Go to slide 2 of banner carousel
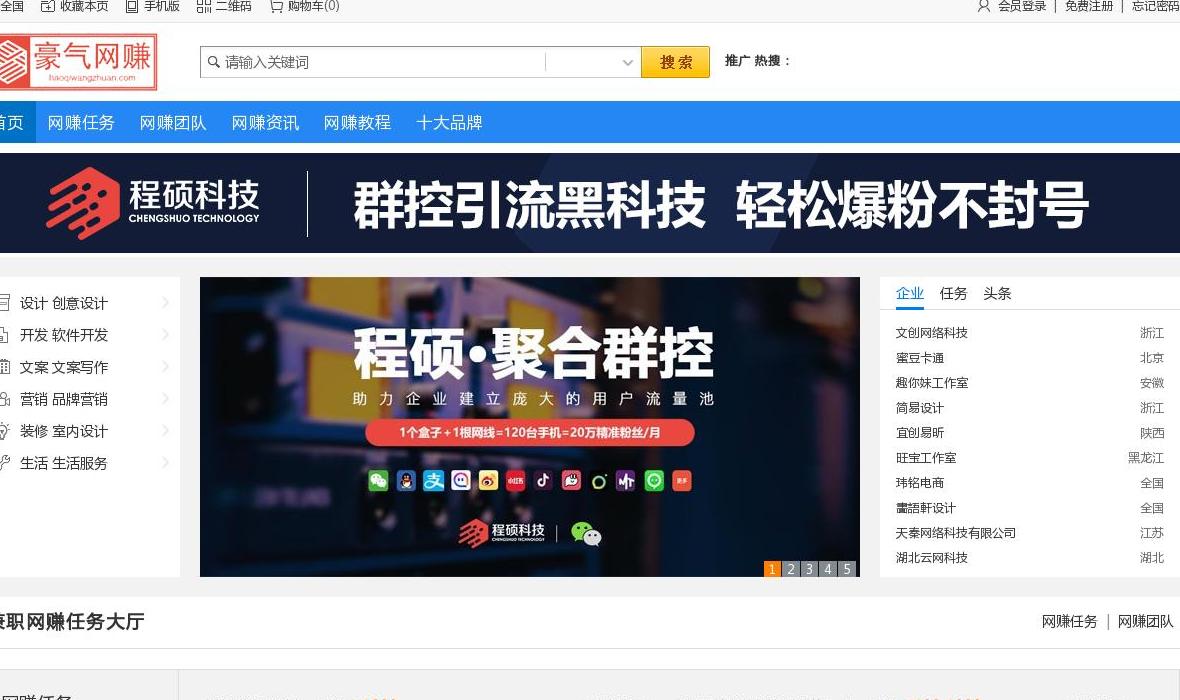Viewport: 1180px width, 700px height. point(791,569)
